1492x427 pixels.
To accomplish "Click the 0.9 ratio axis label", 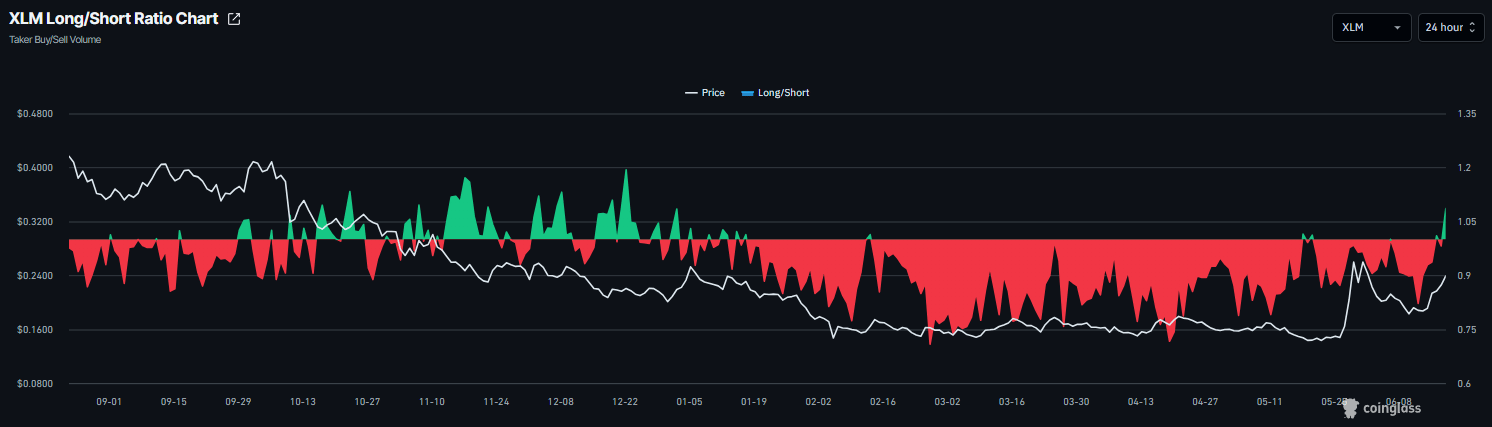I will click(1464, 276).
